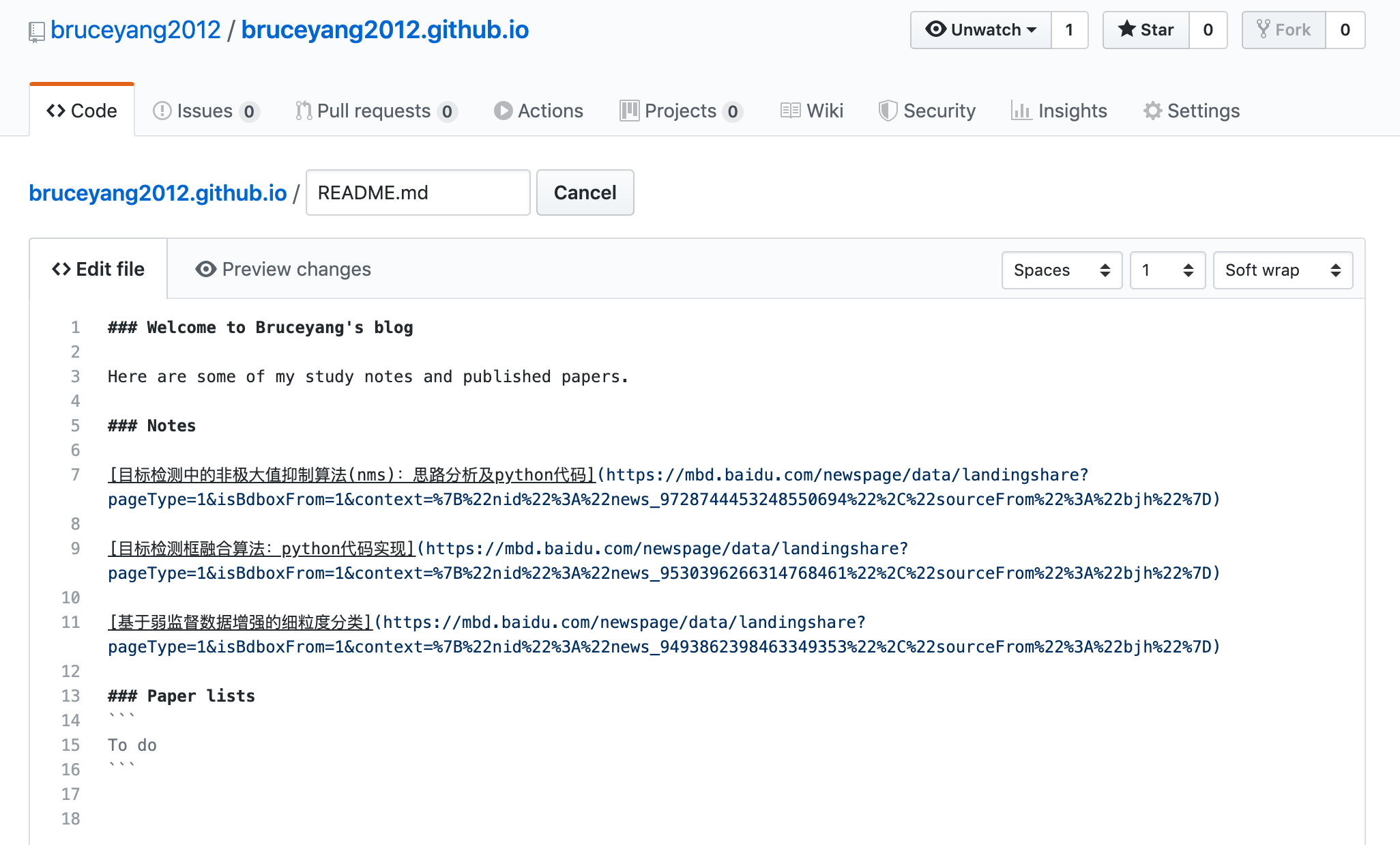1400x845 pixels.
Task: Click the URL ending 9530396266314768461 on line 9
Action: coord(664,561)
